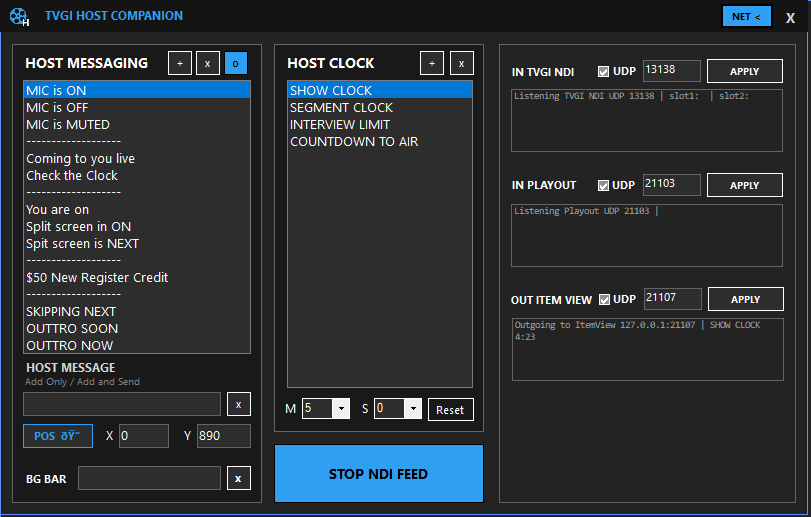Click the plus button in Host Messaging header
This screenshot has height=517, width=811.
click(x=180, y=64)
